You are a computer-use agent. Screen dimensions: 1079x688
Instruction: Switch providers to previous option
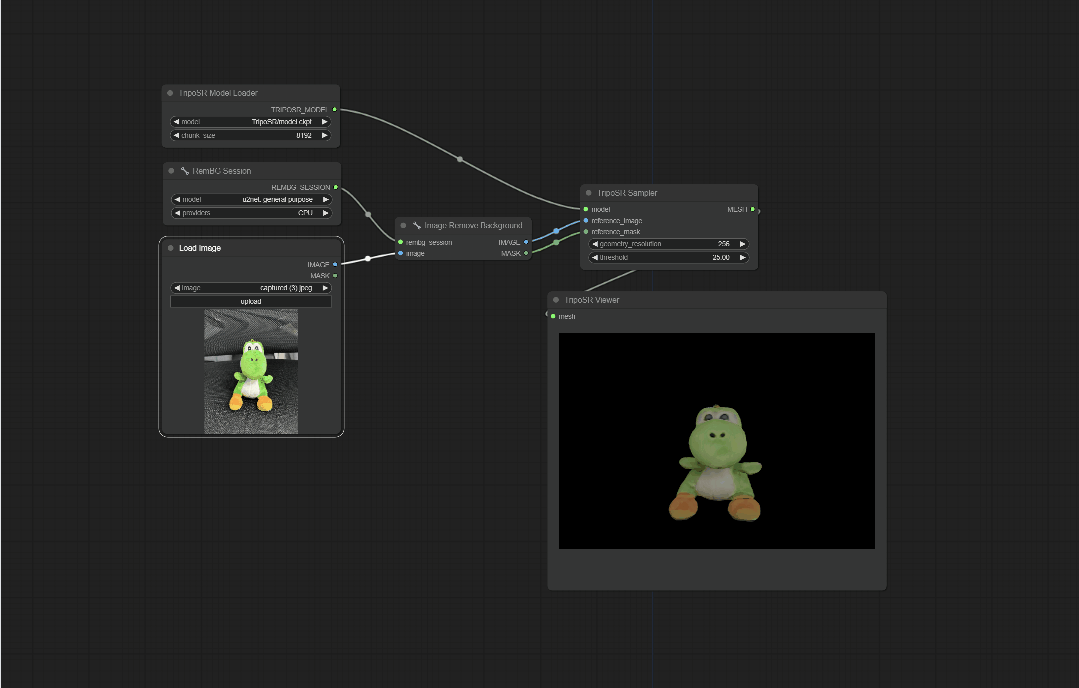tap(177, 213)
